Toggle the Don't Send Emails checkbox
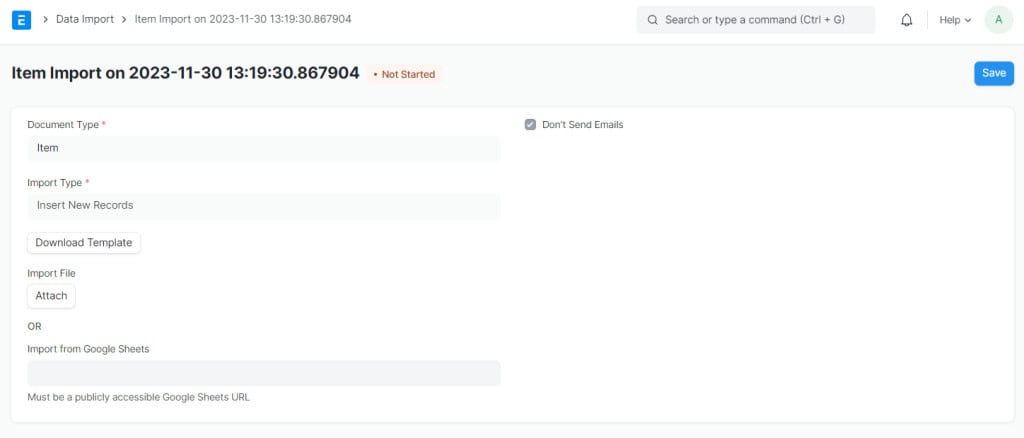This screenshot has height=438, width=1024. 531,125
